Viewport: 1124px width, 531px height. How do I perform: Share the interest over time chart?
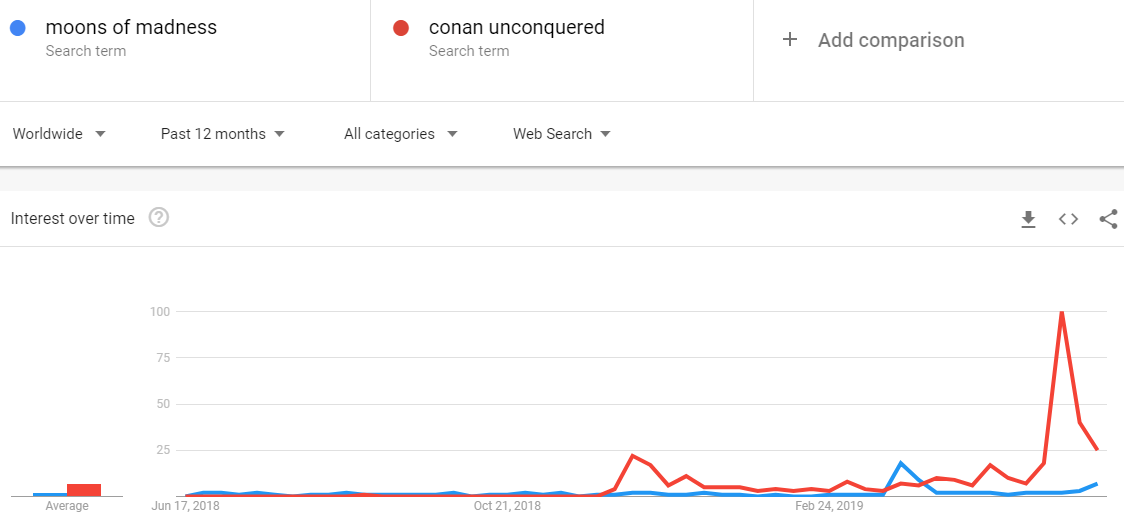pyautogui.click(x=1108, y=219)
